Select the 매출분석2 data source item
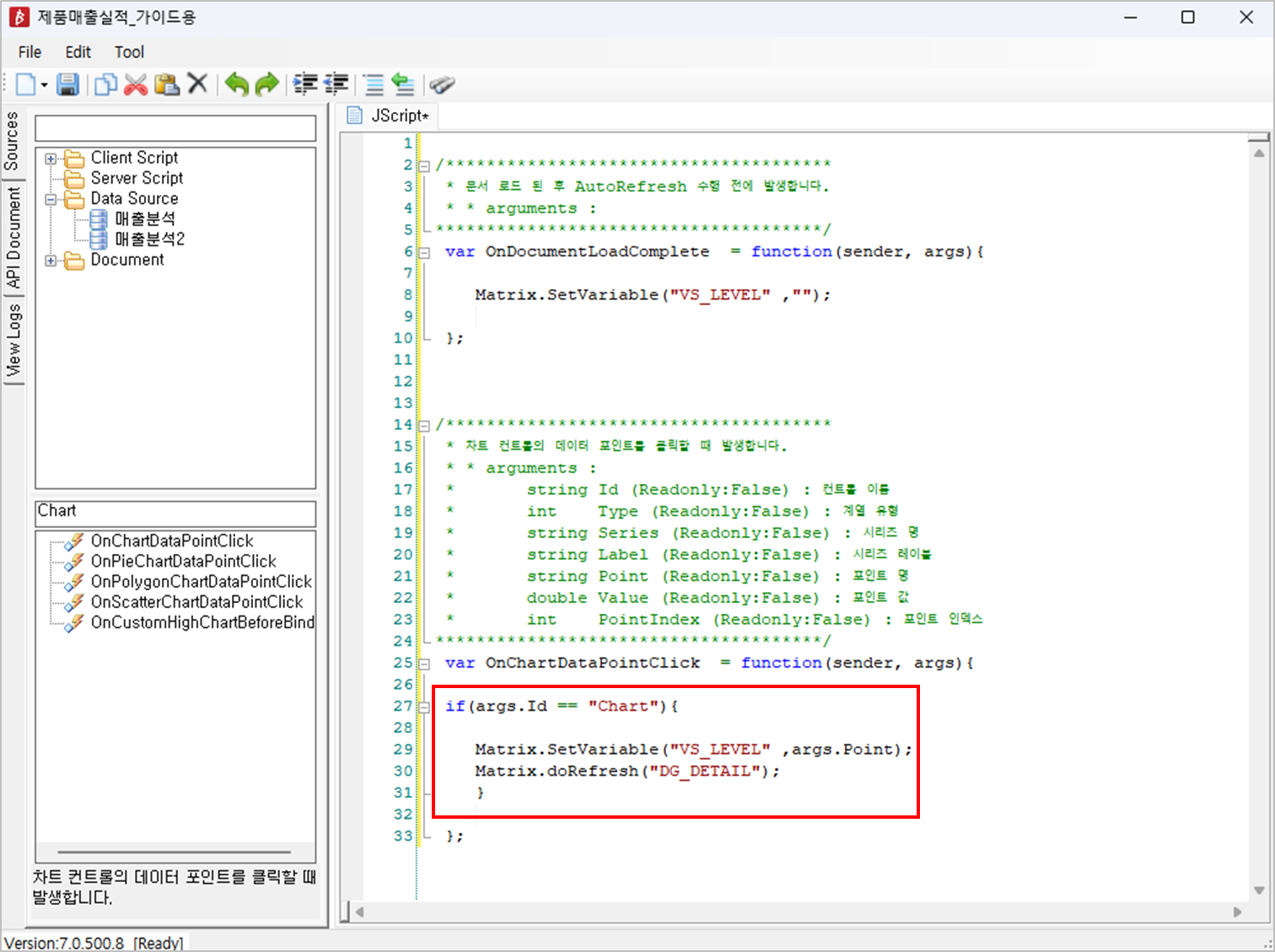Image resolution: width=1275 pixels, height=952 pixels. click(x=150, y=239)
